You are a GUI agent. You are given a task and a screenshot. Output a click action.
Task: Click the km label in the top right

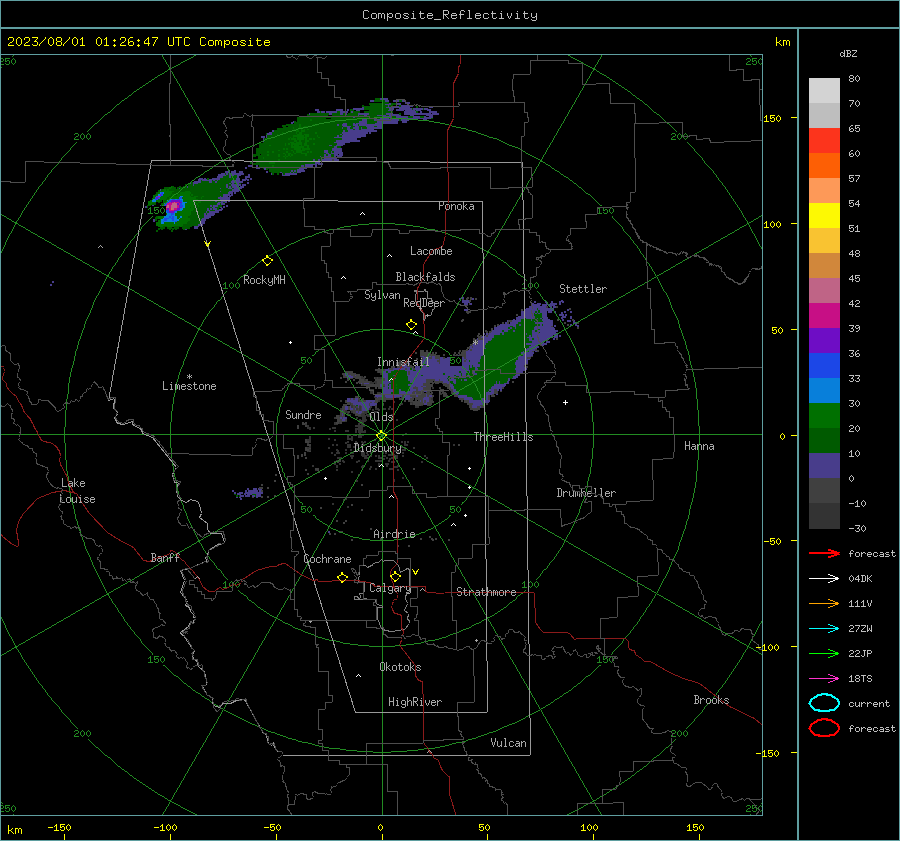(x=782, y=42)
